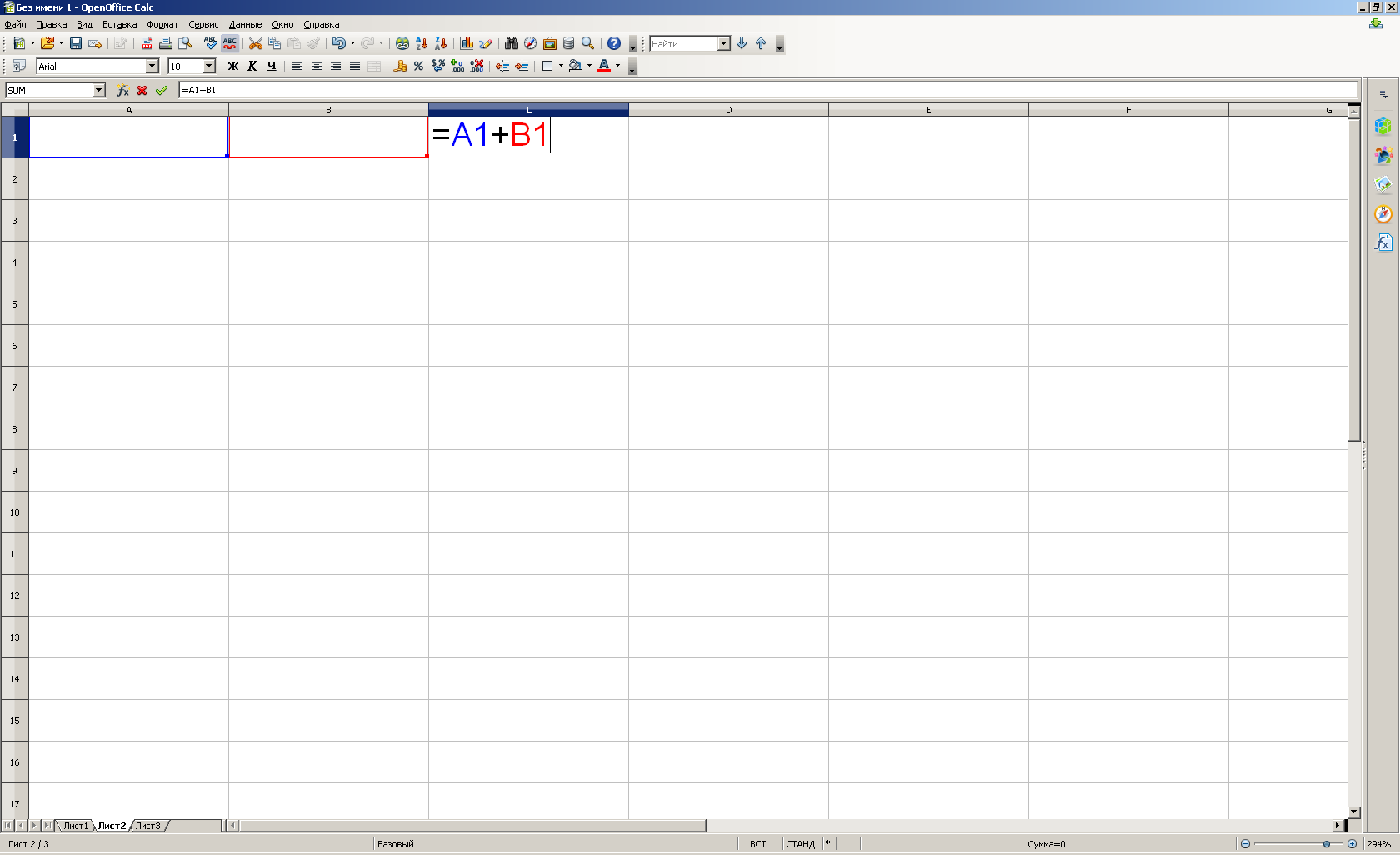Increase indent icon

click(522, 66)
